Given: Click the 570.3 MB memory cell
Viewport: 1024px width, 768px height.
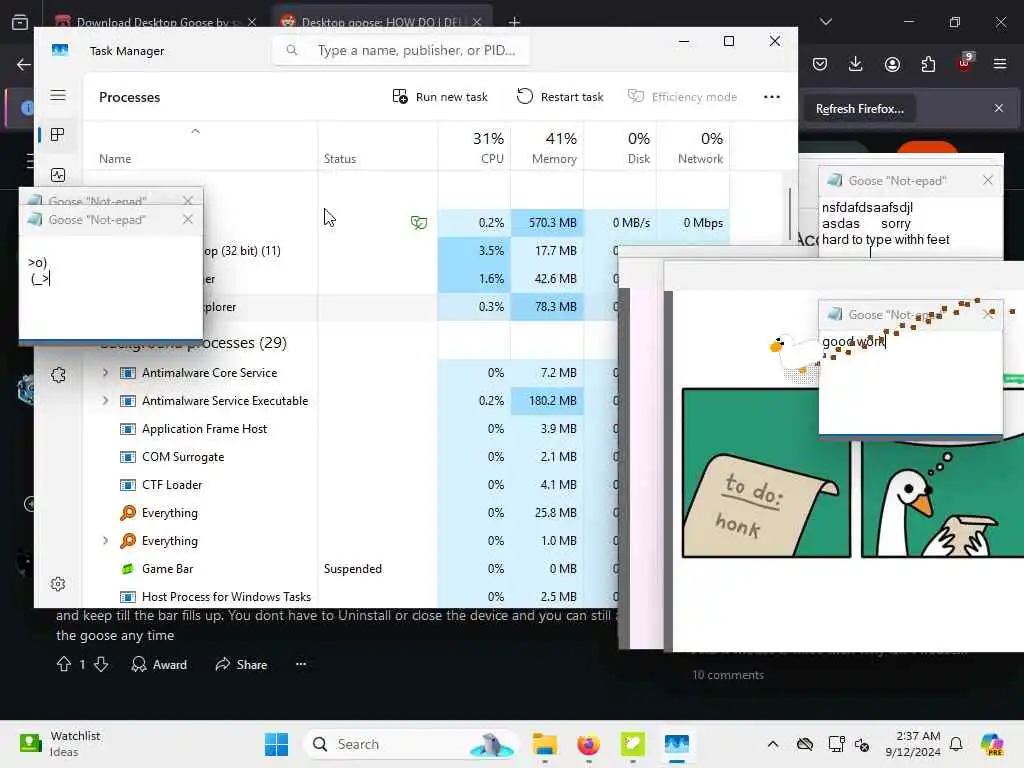Looking at the screenshot, I should tap(547, 223).
